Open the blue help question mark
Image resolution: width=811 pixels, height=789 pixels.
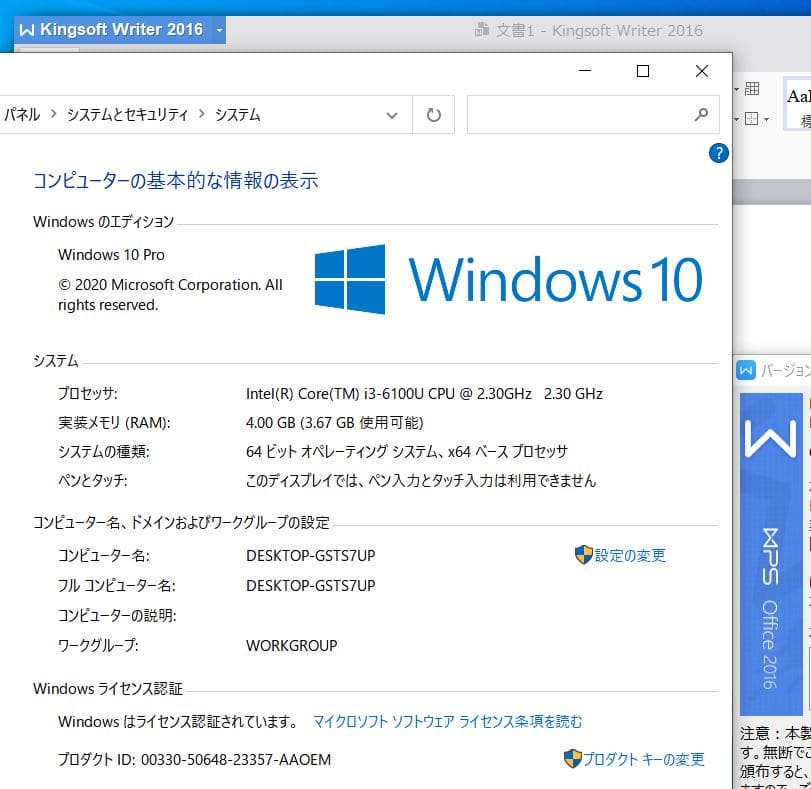718,153
